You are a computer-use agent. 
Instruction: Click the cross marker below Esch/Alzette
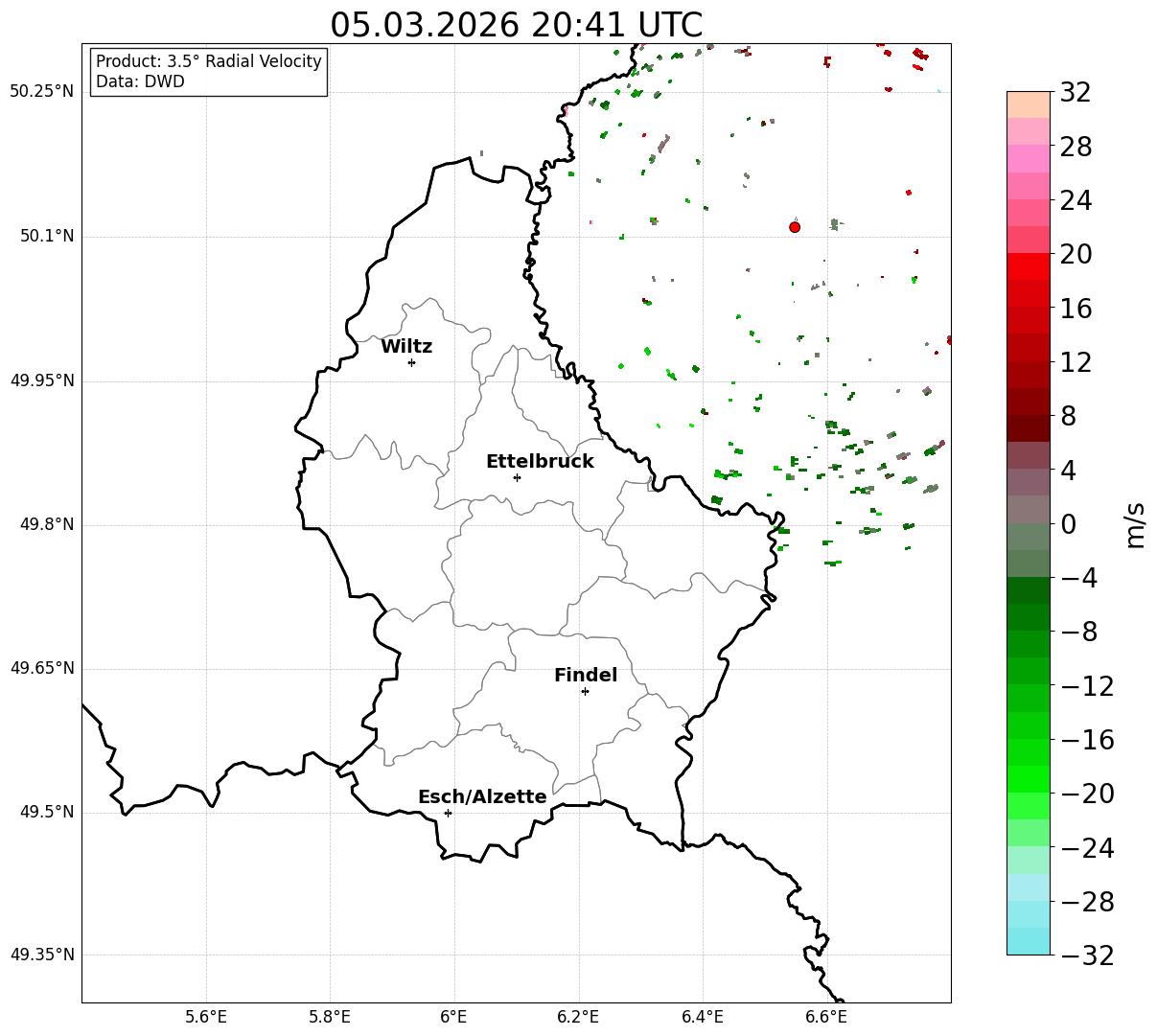(448, 813)
